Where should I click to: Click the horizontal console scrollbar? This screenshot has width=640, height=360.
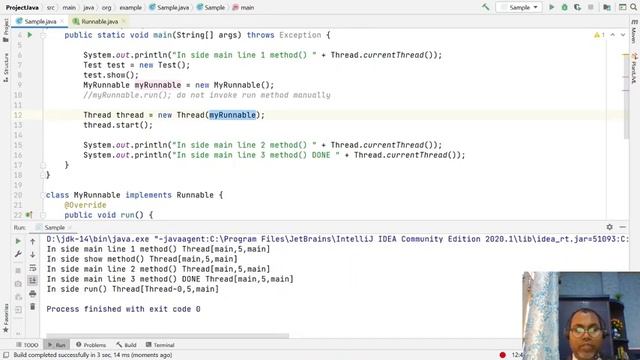(167, 336)
